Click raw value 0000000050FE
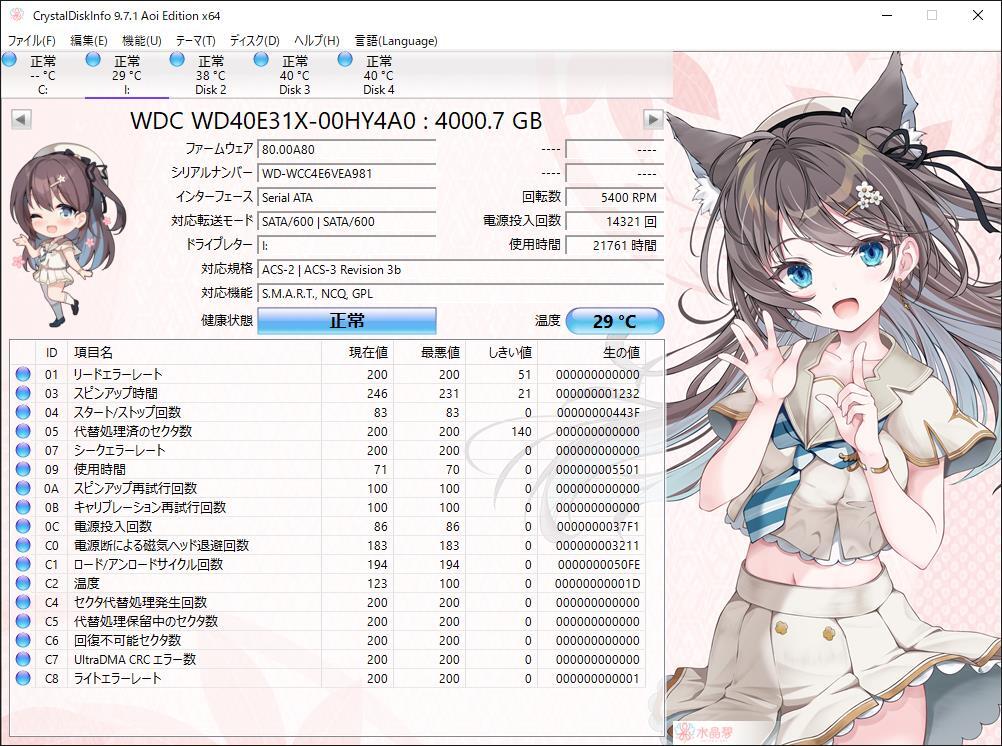The image size is (1002, 746). [x=599, y=564]
